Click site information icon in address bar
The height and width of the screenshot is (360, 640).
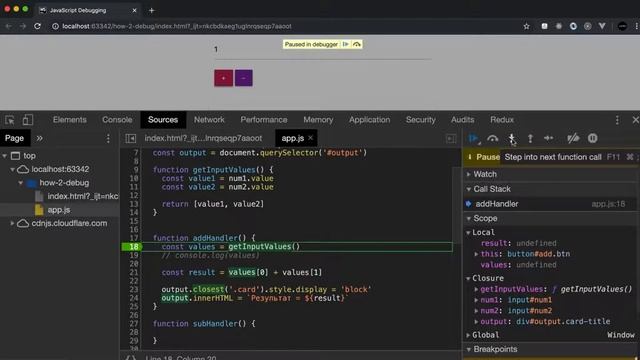[x=55, y=26]
